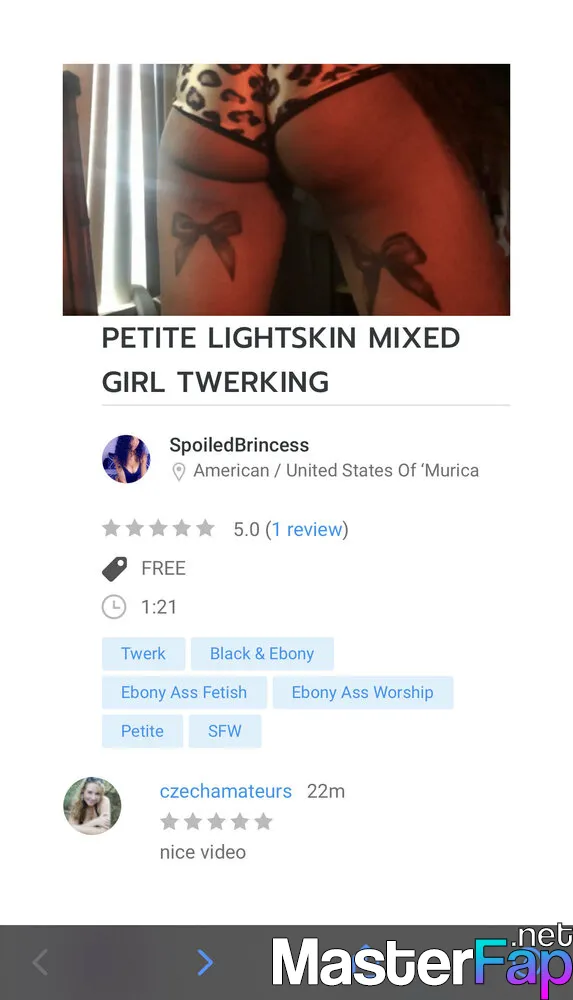Open SpoiledBrincess profile name

pyautogui.click(x=239, y=445)
